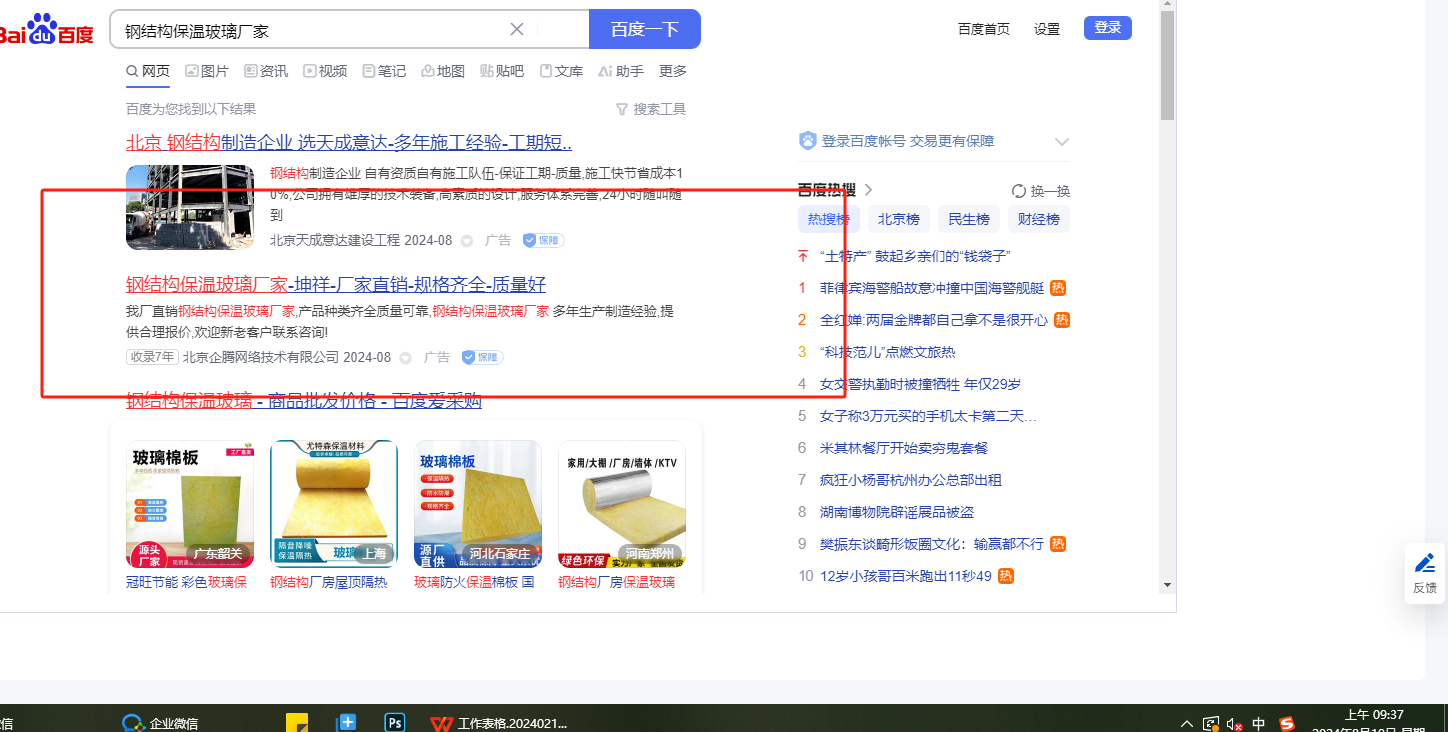Click the 登录 button
Image resolution: width=1448 pixels, height=732 pixels.
click(x=1108, y=28)
